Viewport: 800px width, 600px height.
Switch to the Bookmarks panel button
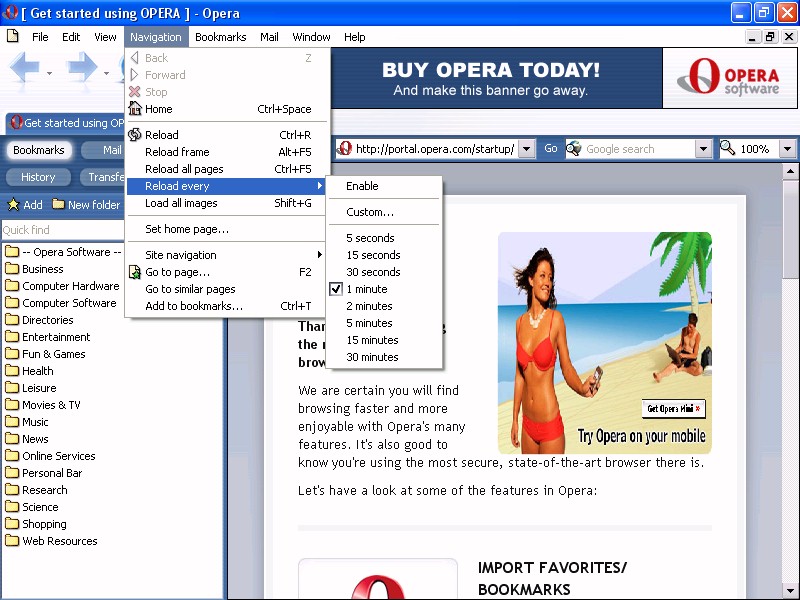pyautogui.click(x=39, y=149)
